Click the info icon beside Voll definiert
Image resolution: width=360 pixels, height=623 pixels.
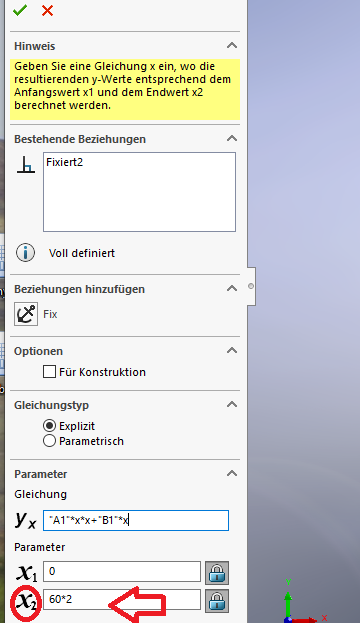[x=25, y=253]
